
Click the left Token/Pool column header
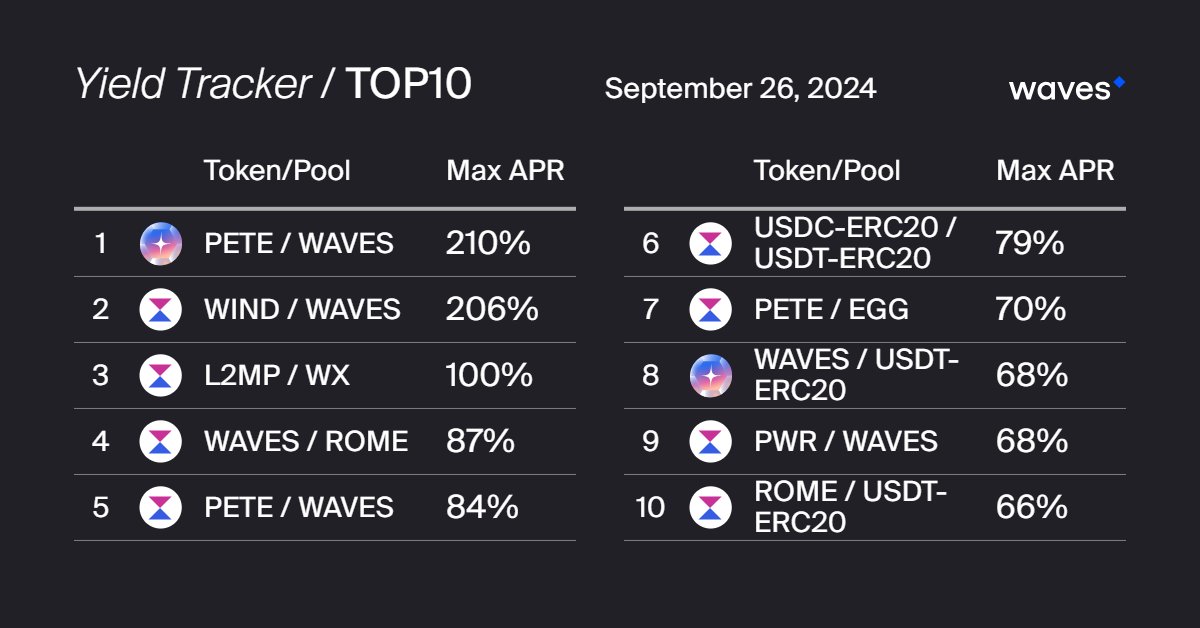(277, 171)
